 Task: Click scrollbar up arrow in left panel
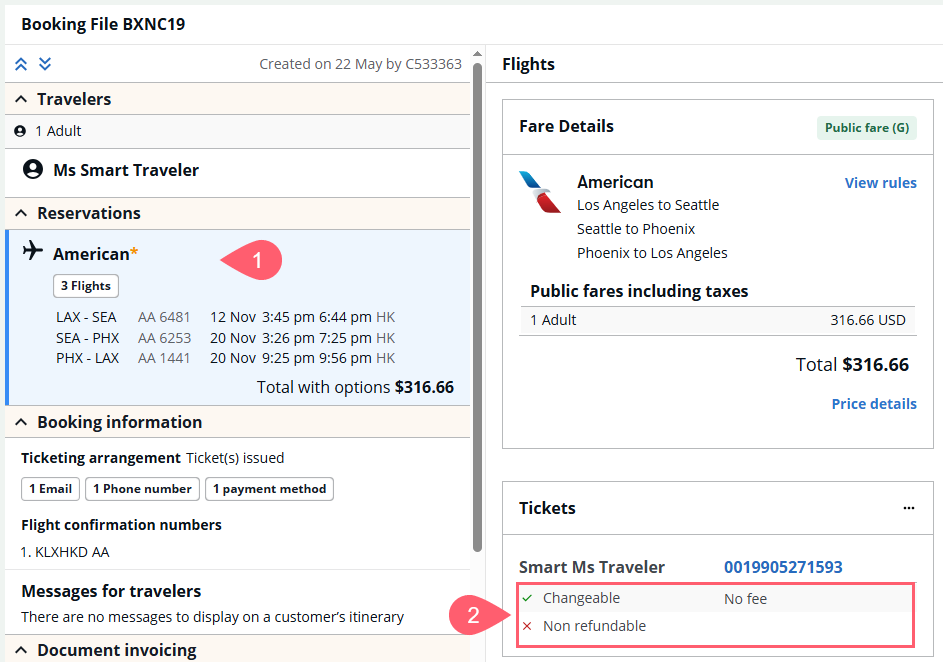(478, 54)
